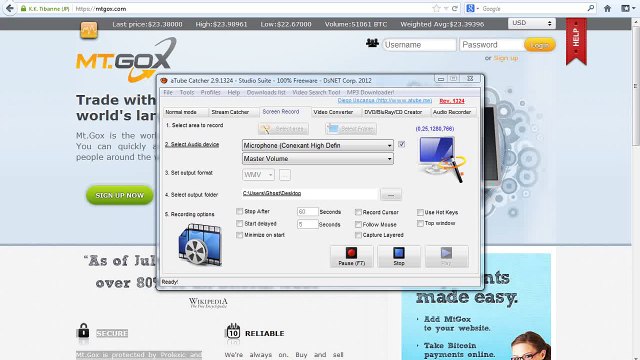Image resolution: width=640 pixels, height=360 pixels.
Task: Click the Mt.Gox Login button
Action: click(540, 45)
